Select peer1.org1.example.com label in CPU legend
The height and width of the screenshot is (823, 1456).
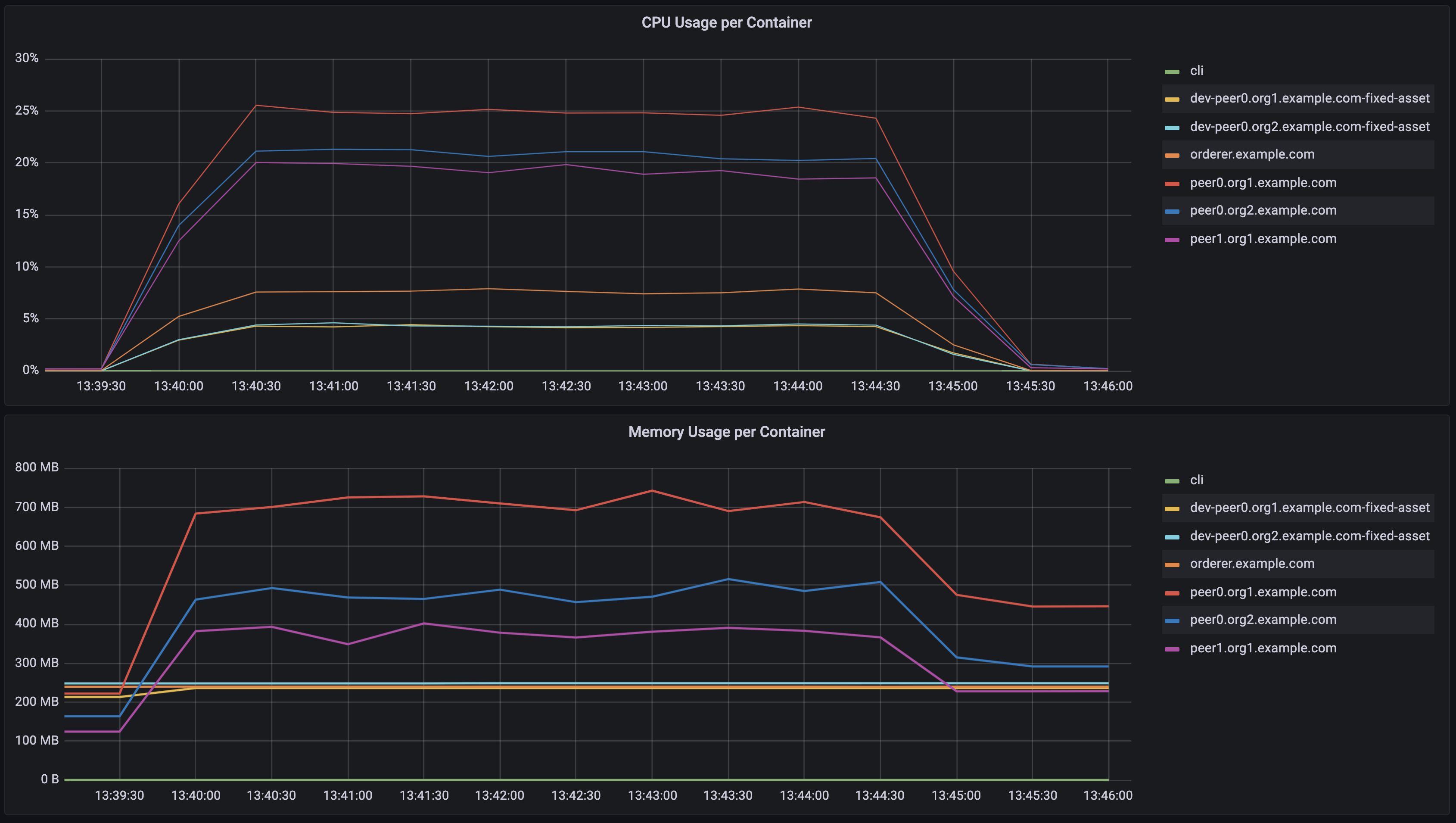(x=1262, y=239)
